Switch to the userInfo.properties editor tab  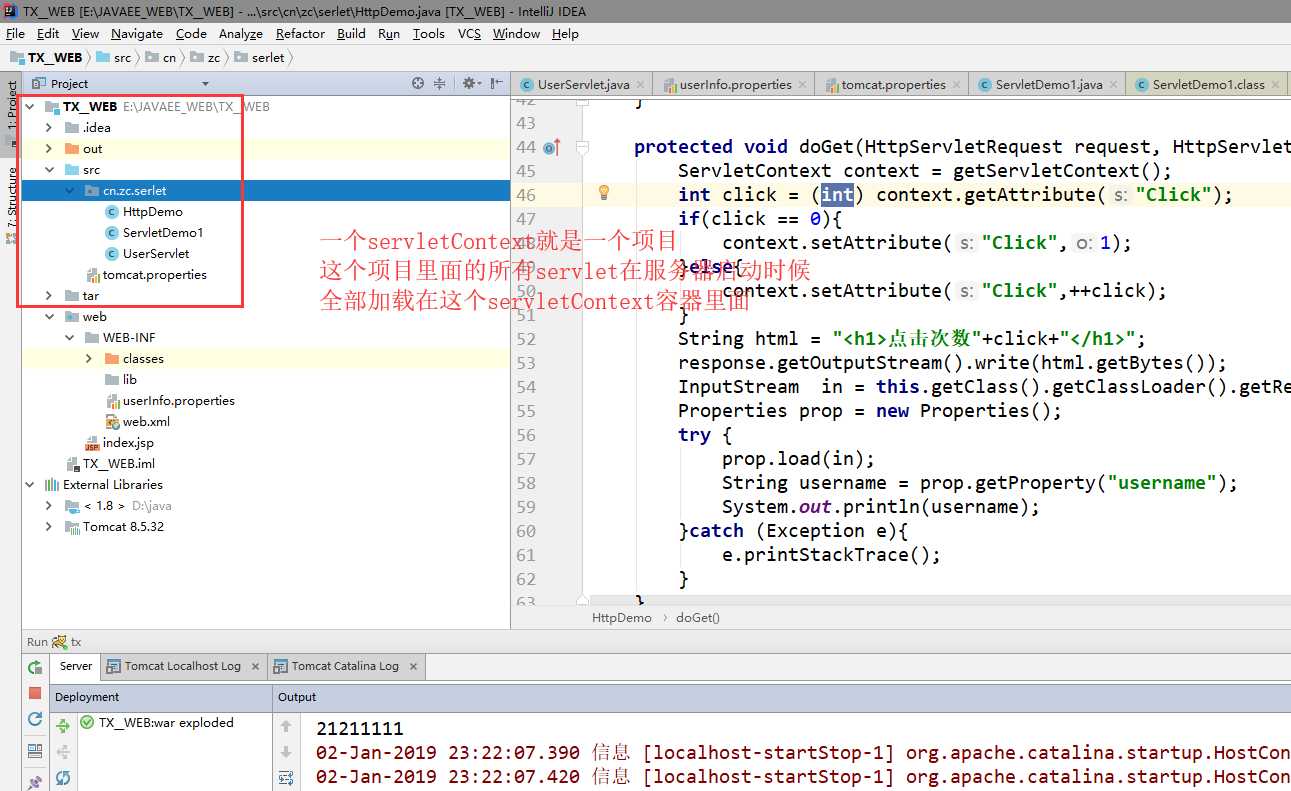pos(735,85)
